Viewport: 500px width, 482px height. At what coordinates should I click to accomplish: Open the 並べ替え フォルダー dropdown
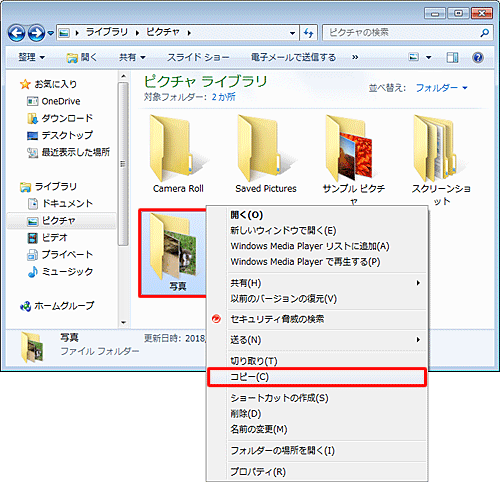(x=441, y=88)
